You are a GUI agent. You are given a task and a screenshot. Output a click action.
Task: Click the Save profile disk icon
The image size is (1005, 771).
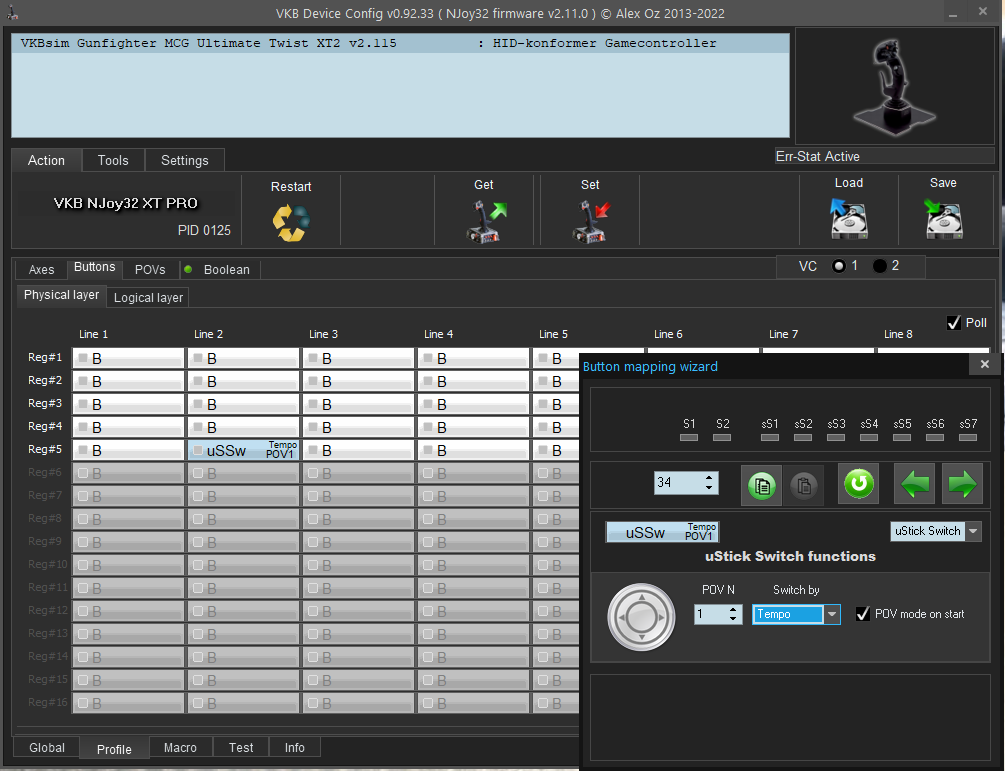[x=942, y=217]
